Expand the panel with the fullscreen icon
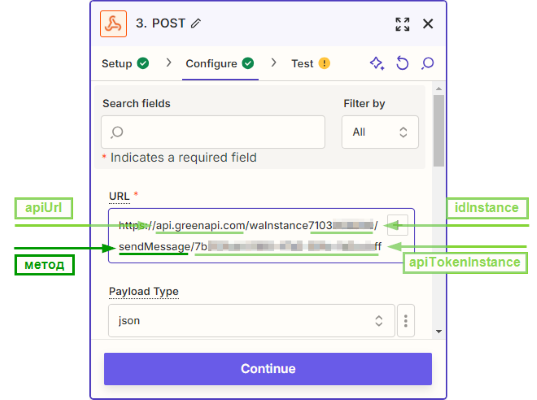This screenshot has width=537, height=400. (402, 24)
